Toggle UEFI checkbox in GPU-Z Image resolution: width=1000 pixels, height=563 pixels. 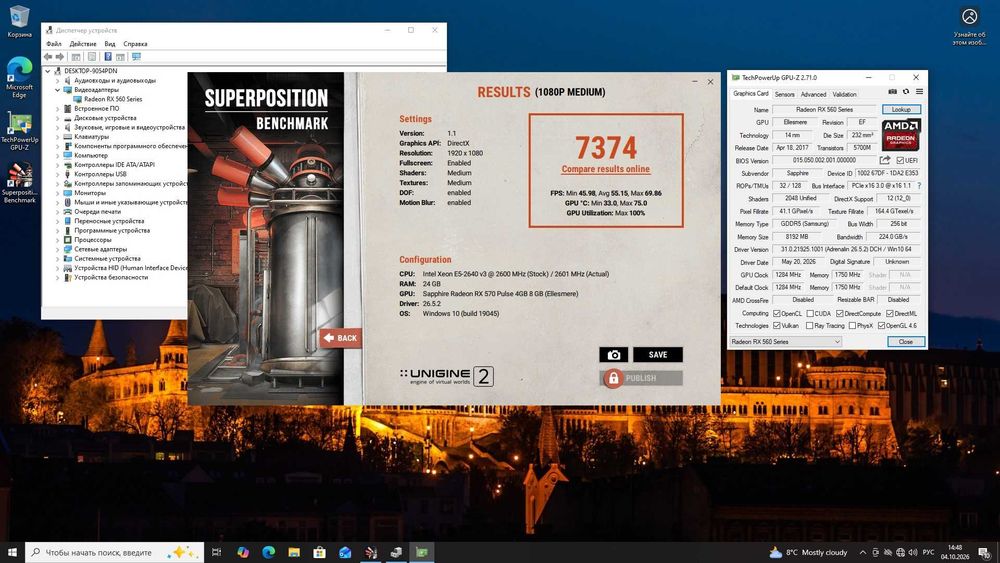[900, 161]
